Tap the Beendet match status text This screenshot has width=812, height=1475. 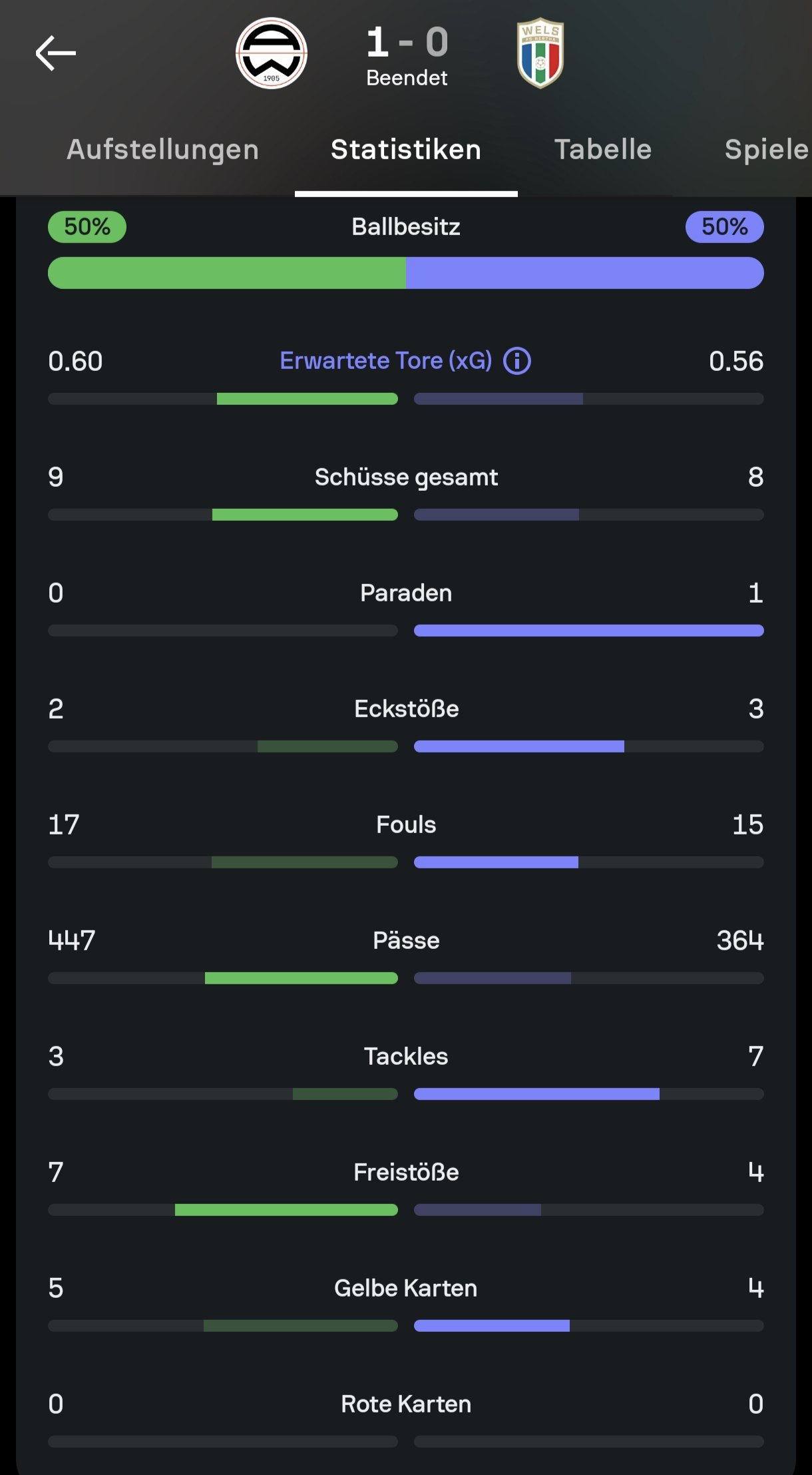pos(407,78)
